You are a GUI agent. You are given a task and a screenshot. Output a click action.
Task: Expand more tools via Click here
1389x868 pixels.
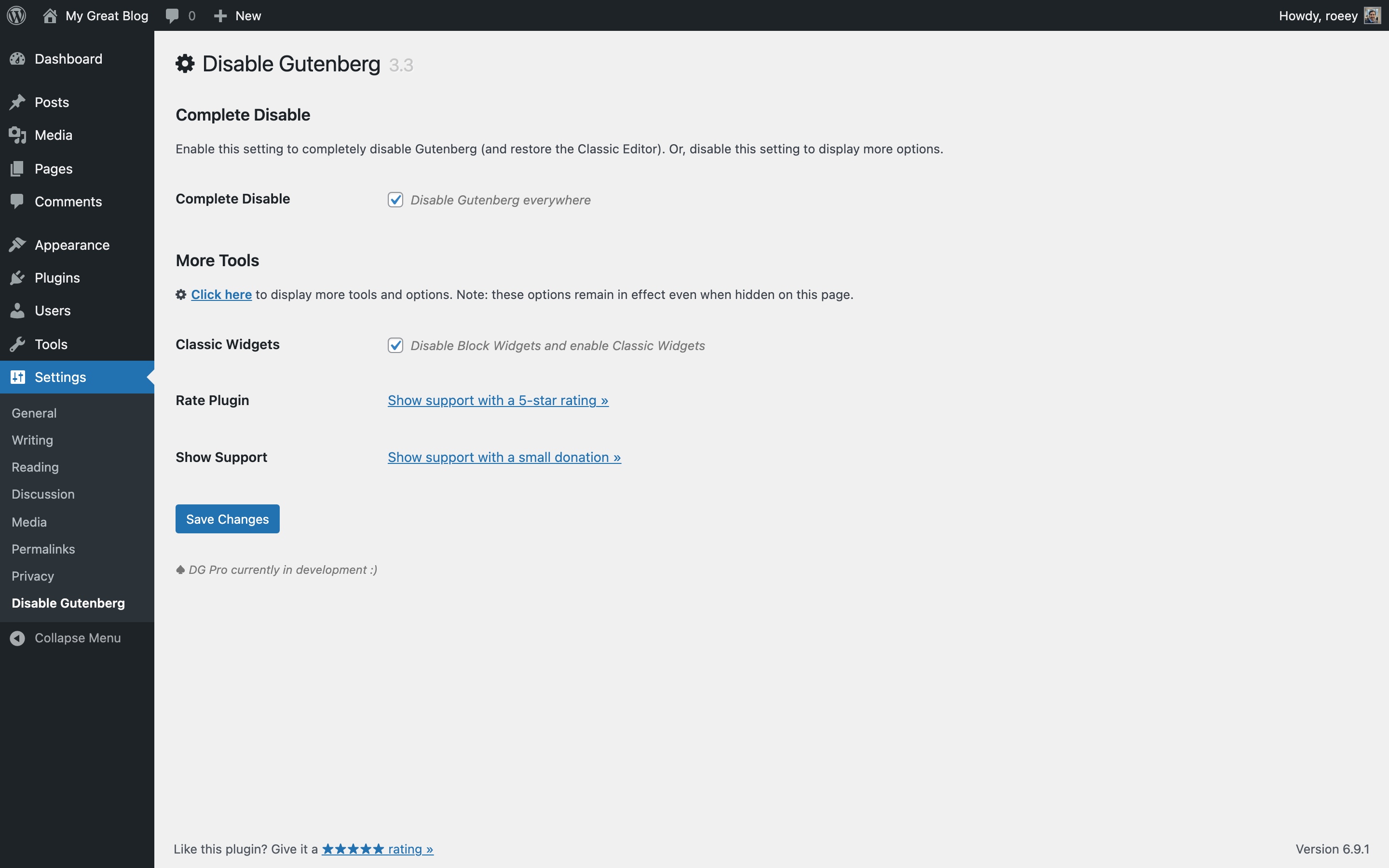(x=221, y=295)
